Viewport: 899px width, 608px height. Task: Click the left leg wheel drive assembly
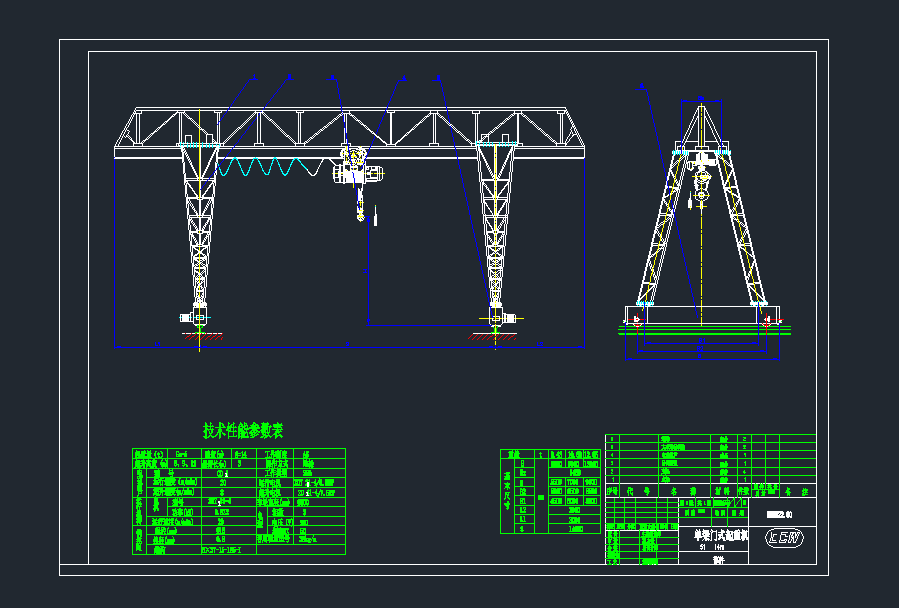point(198,317)
